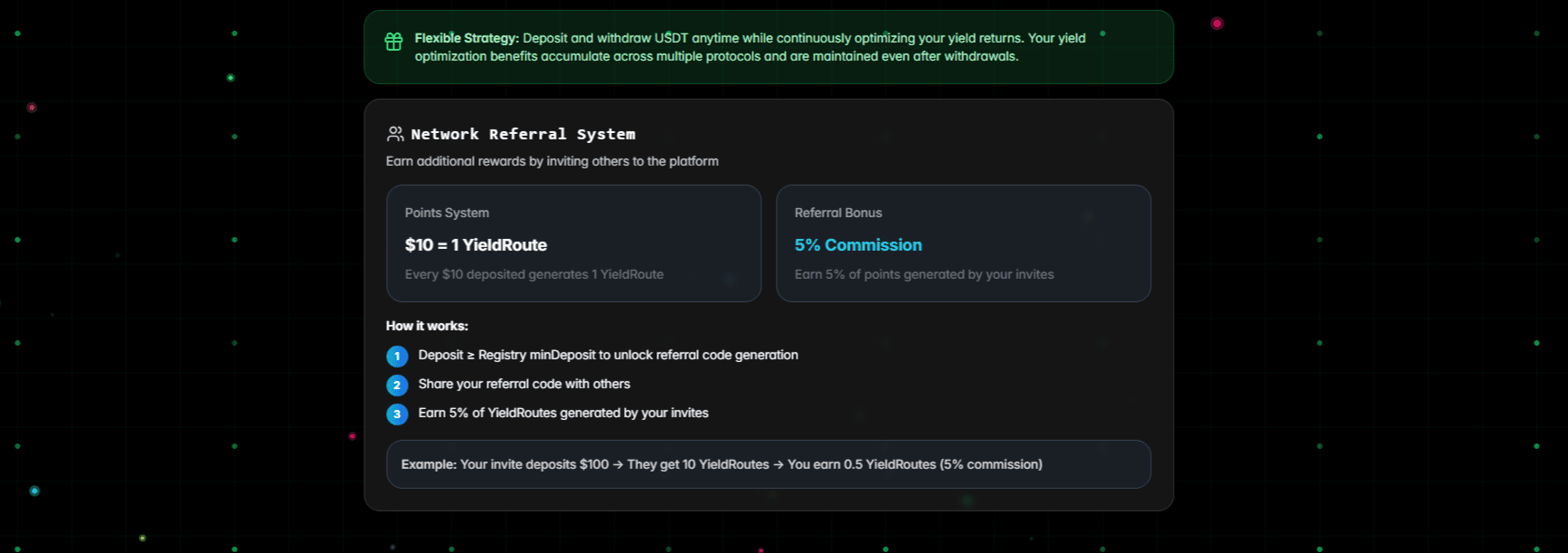Click the $10 = 1 YieldRoute heading

pos(476,245)
